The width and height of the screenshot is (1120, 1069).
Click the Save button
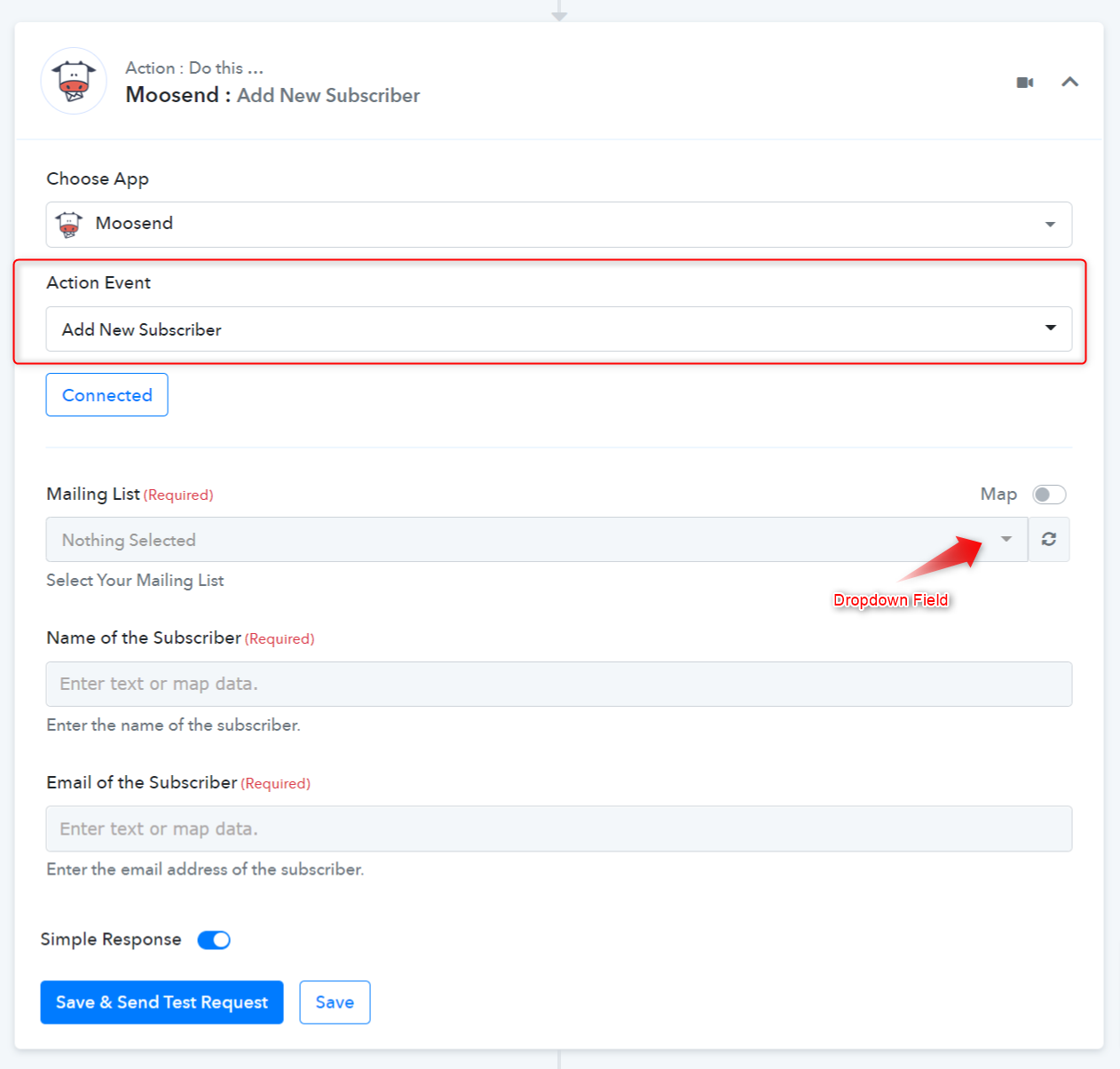(x=335, y=1002)
